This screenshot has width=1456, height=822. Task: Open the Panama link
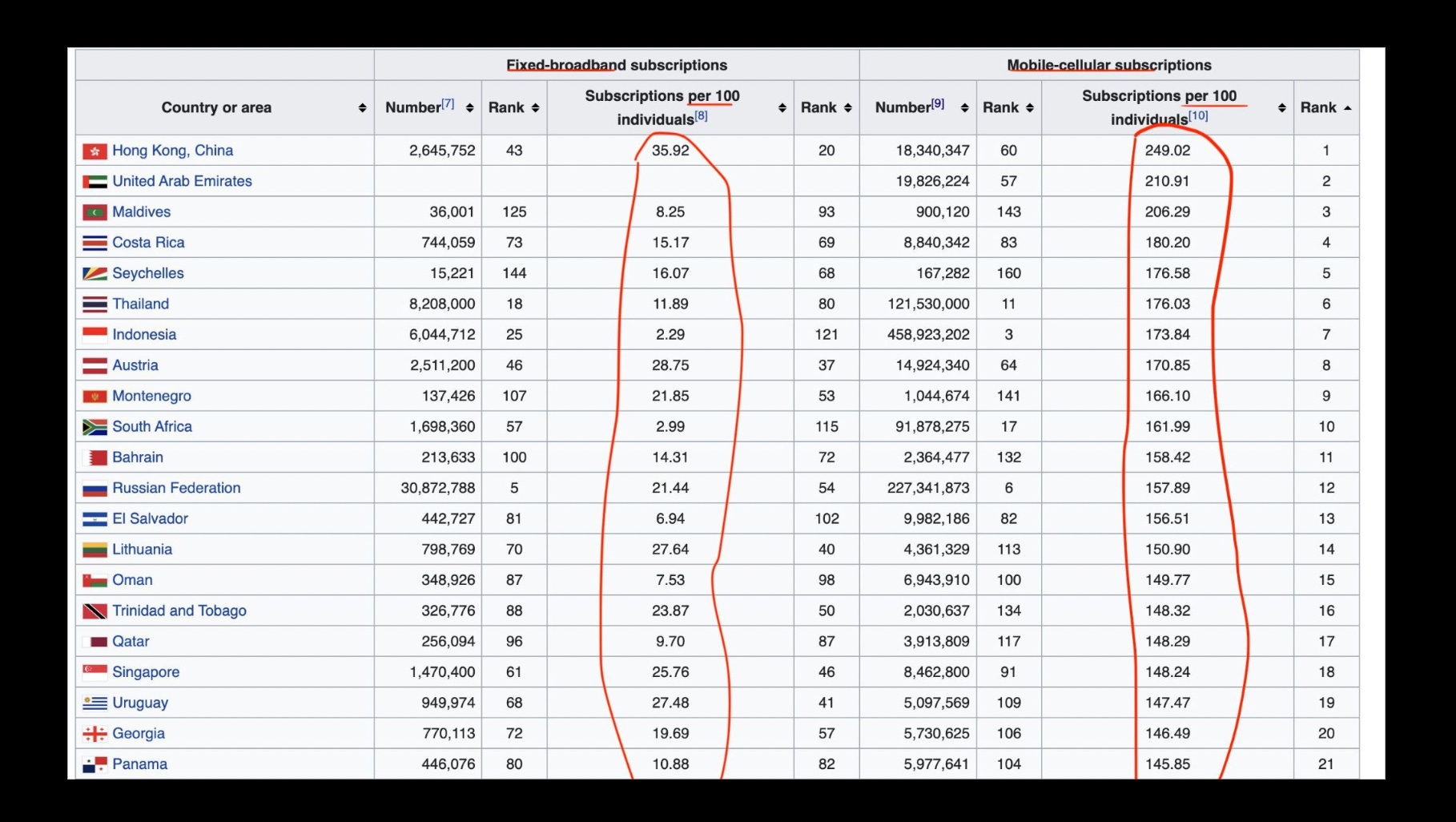click(140, 764)
